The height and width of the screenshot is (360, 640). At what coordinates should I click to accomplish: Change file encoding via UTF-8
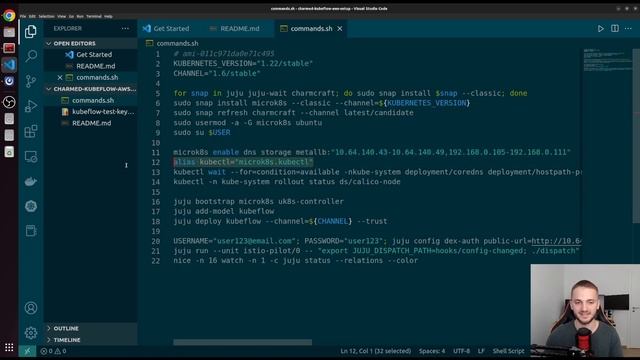pyautogui.click(x=461, y=351)
